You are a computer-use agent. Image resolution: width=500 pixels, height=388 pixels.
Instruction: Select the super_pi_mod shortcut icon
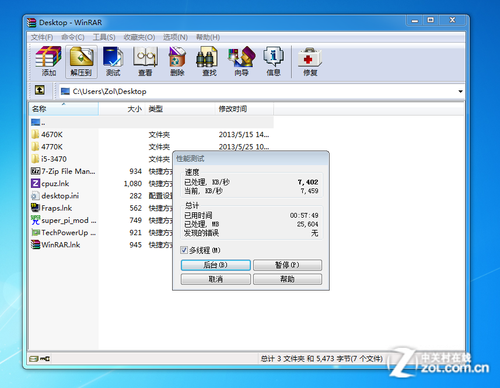click(35, 220)
